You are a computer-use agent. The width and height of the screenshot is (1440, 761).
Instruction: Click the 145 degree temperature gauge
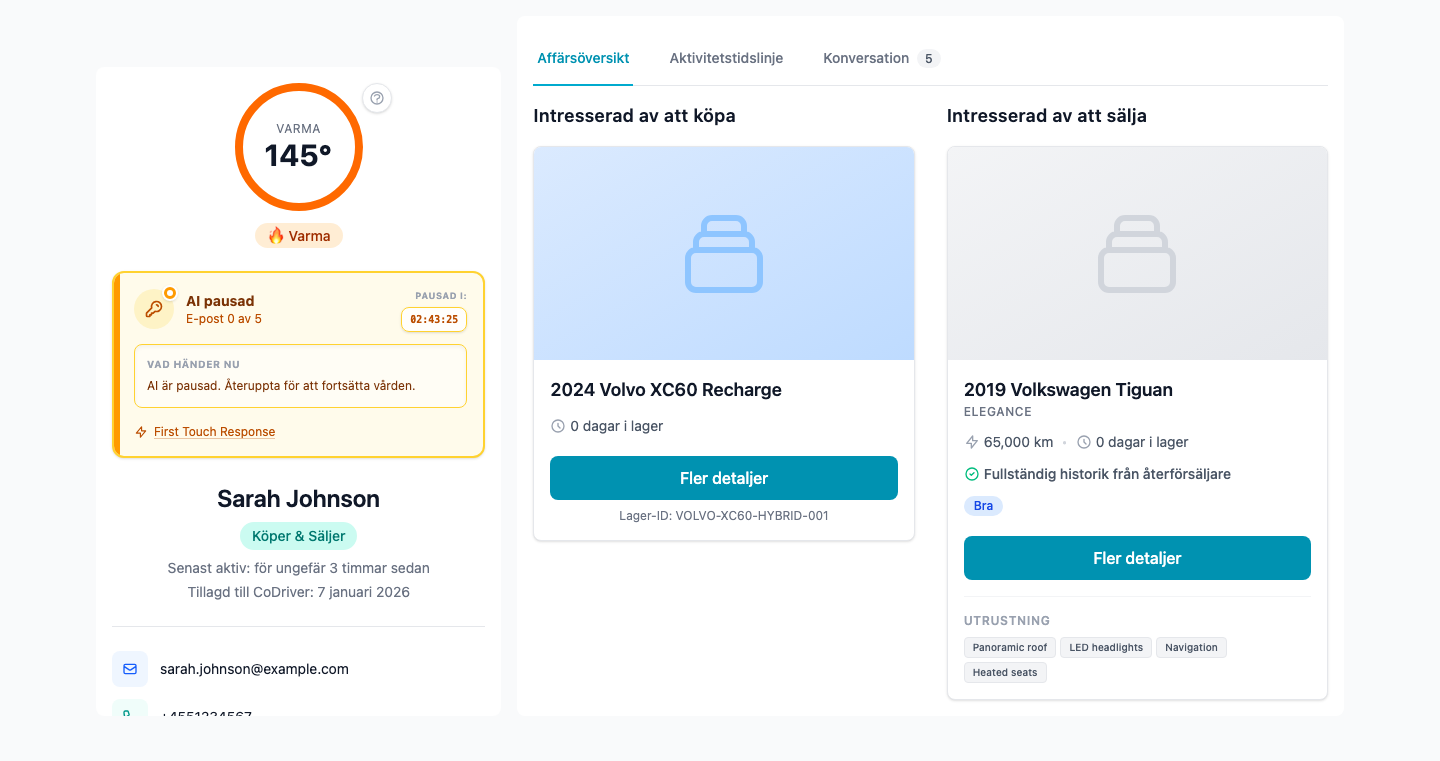(298, 147)
